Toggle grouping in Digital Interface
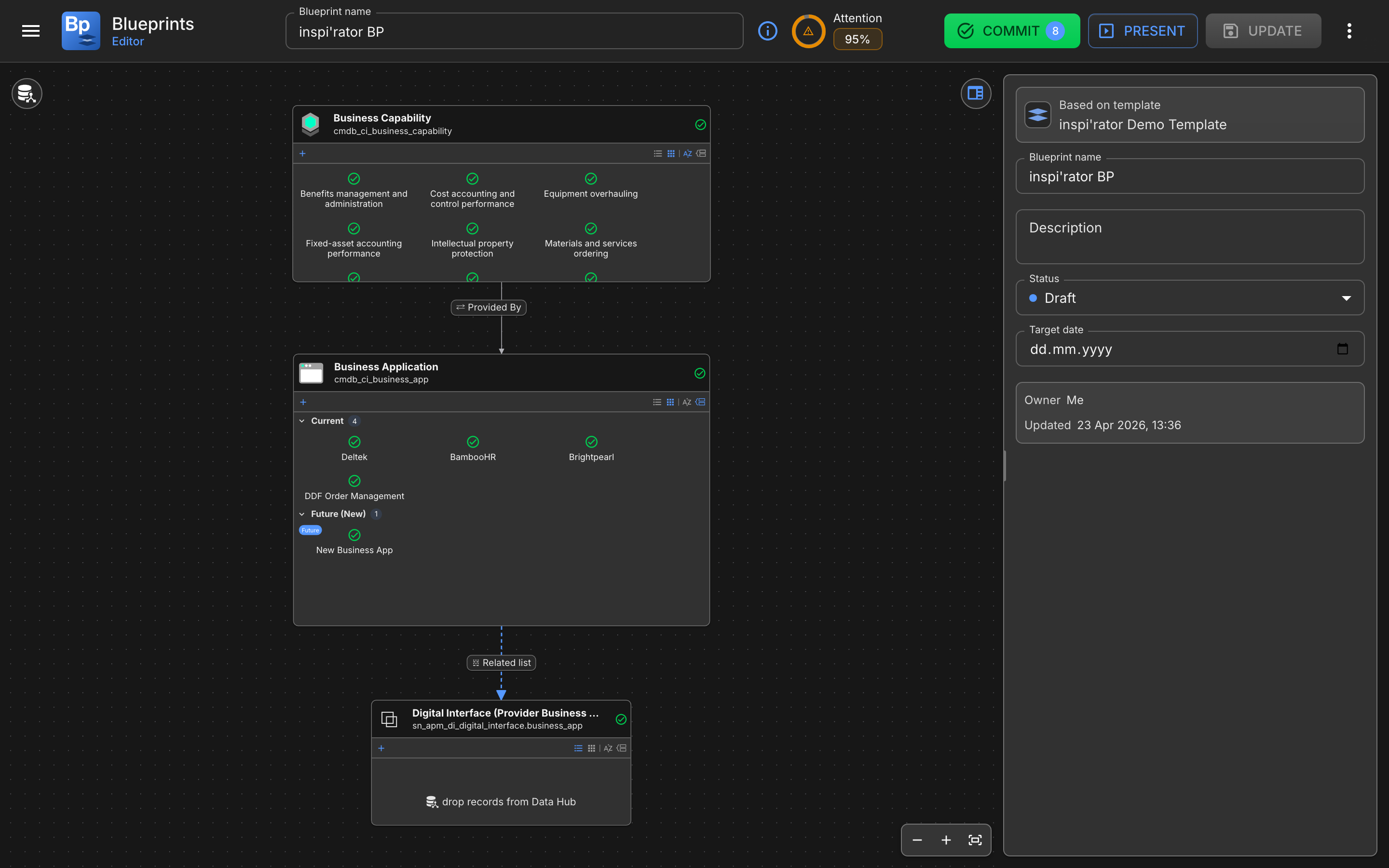 (622, 748)
